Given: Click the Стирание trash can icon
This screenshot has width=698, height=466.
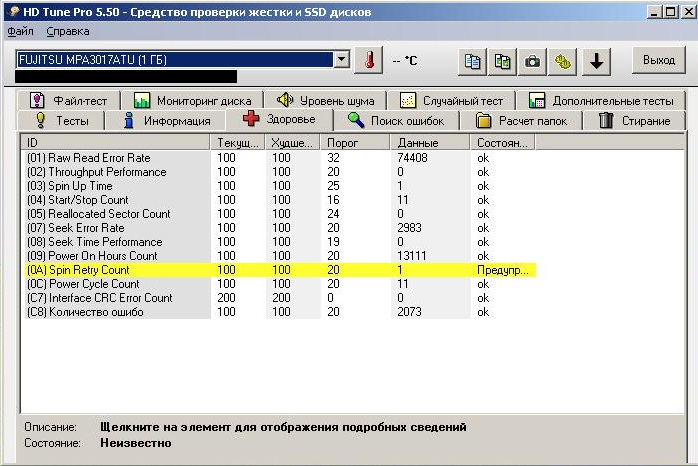Looking at the screenshot, I should [x=606, y=120].
